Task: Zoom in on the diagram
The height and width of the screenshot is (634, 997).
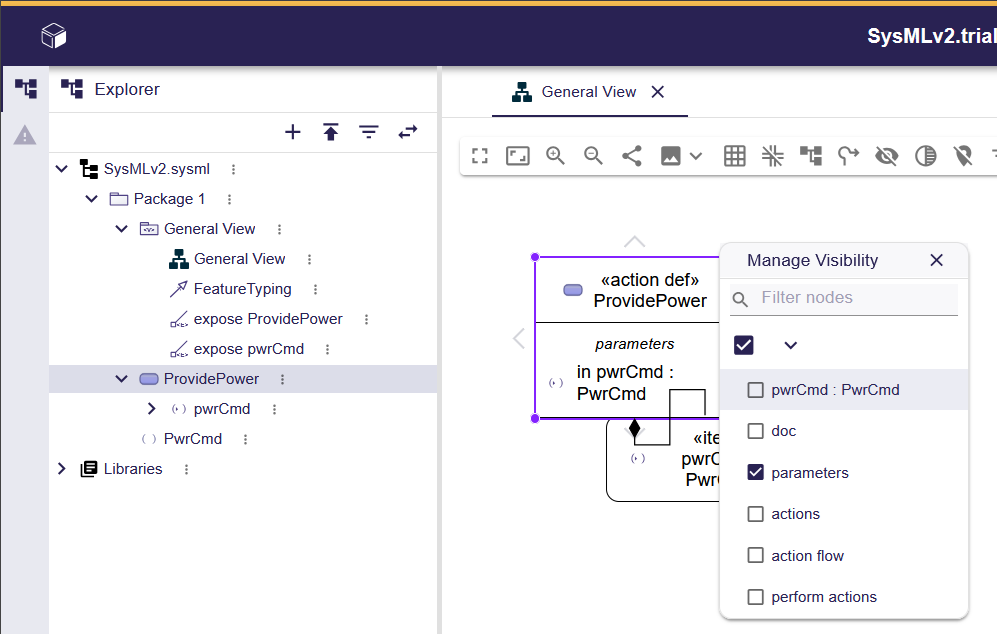Action: 555,156
